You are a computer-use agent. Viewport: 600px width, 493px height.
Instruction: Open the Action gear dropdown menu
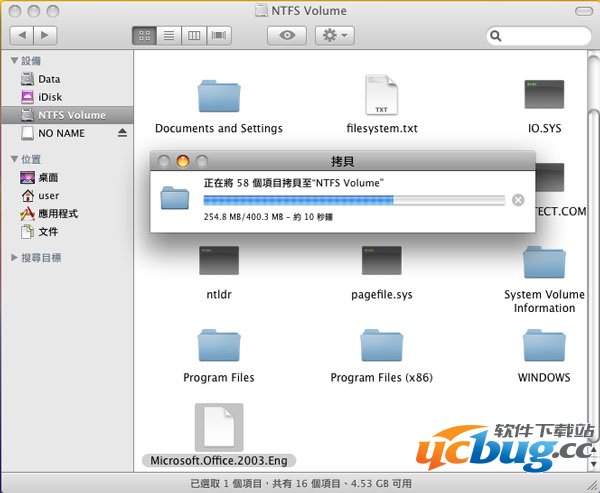pos(334,35)
